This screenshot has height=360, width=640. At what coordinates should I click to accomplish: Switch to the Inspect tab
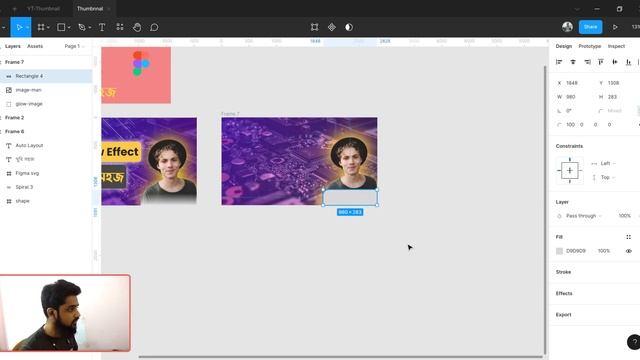pyautogui.click(x=616, y=46)
